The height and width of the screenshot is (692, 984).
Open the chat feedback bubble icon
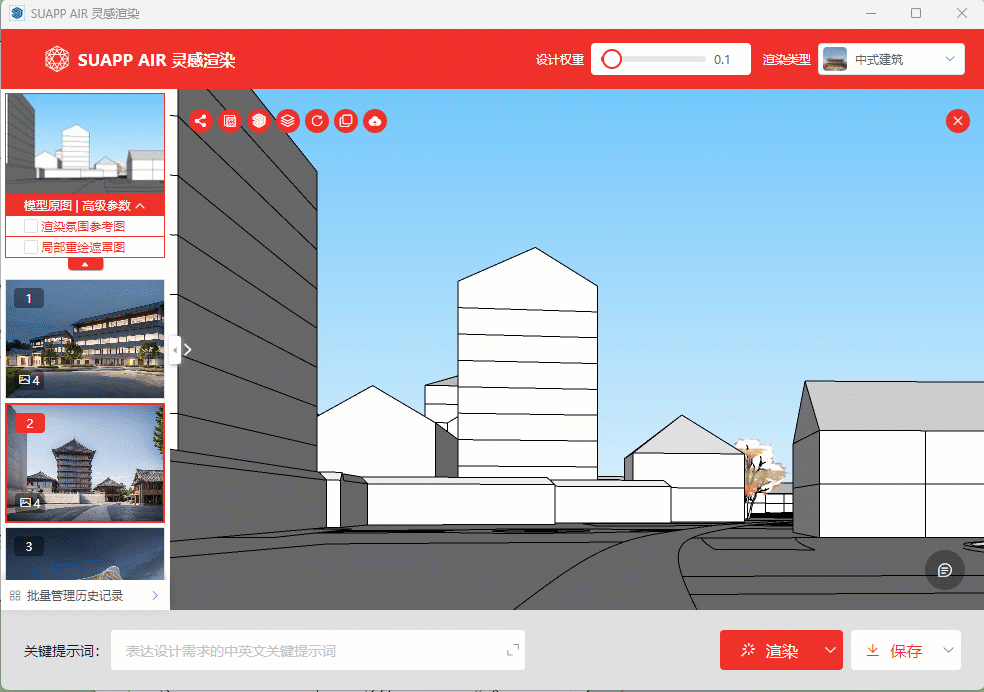[944, 570]
